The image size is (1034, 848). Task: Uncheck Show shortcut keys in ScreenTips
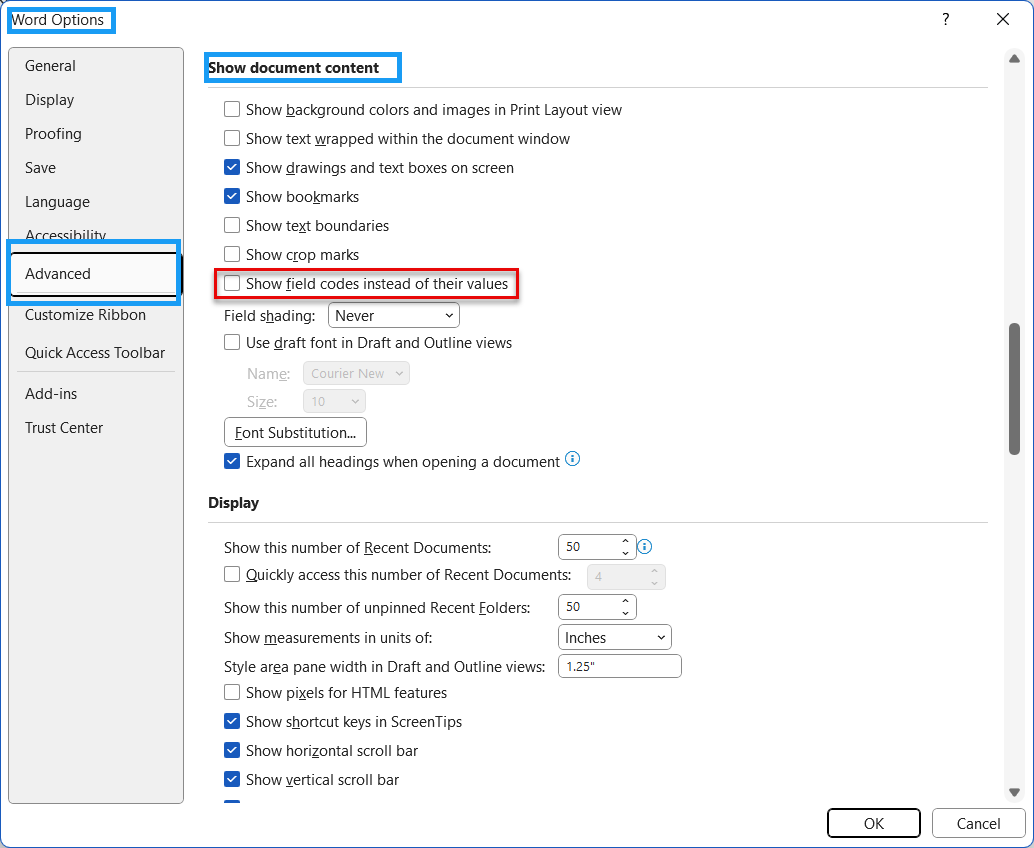tap(232, 721)
